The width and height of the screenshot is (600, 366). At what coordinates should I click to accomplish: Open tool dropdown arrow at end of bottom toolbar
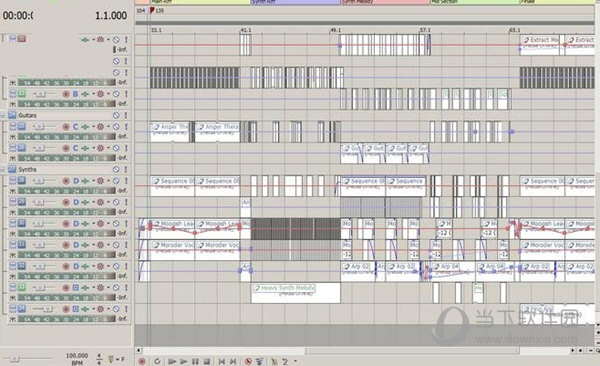295,361
